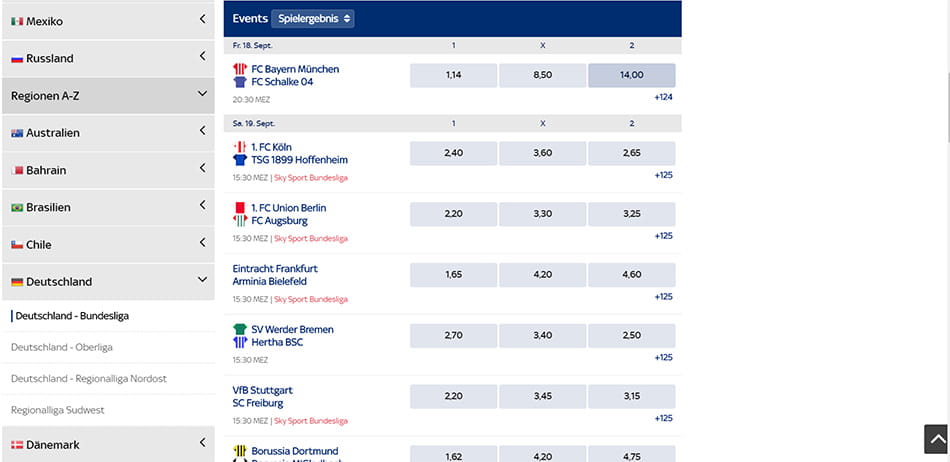Click the Dänemark flag icon
Screen dimensions: 950x462
[17, 445]
